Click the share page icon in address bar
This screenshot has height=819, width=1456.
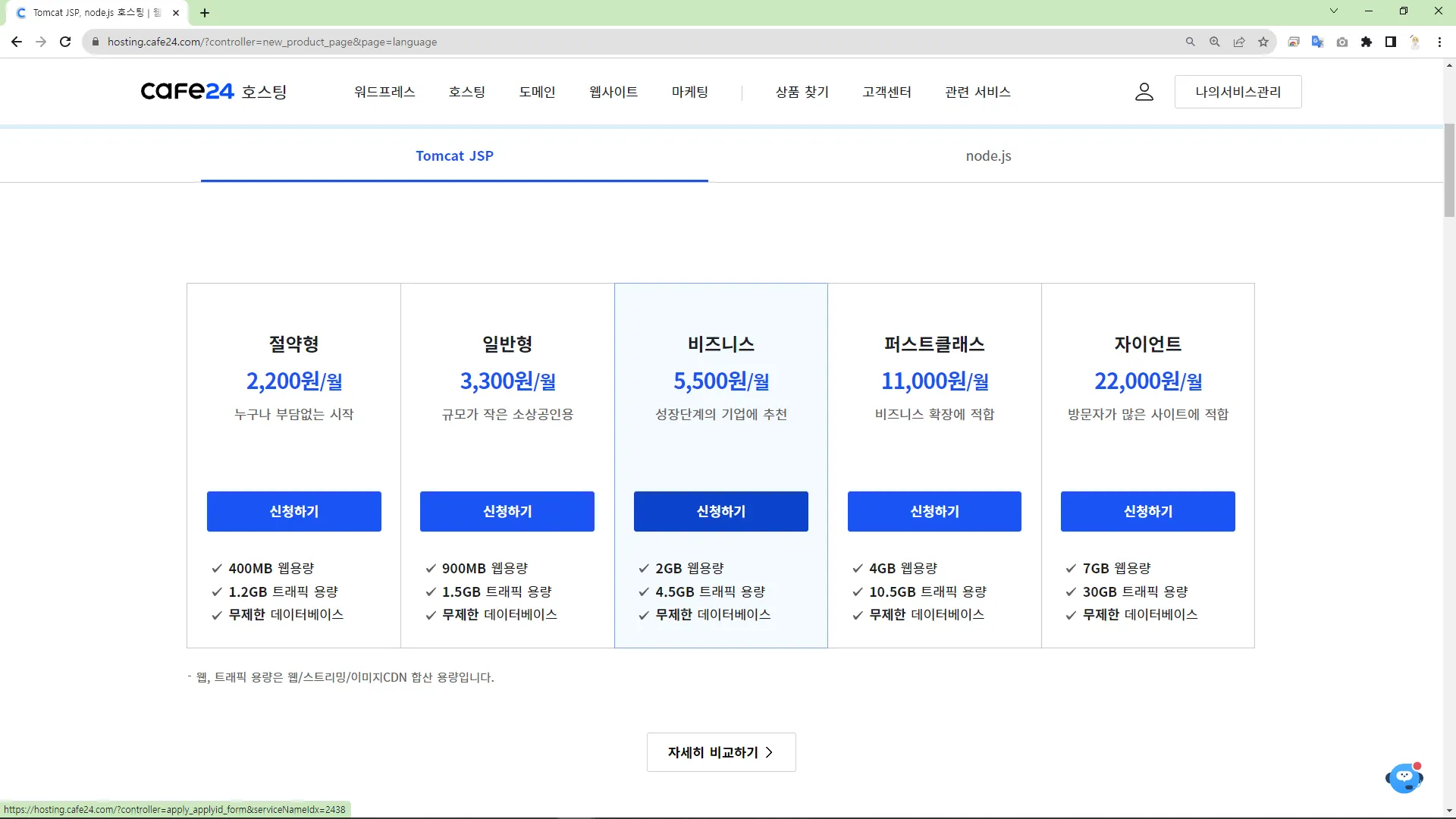pyautogui.click(x=1239, y=42)
